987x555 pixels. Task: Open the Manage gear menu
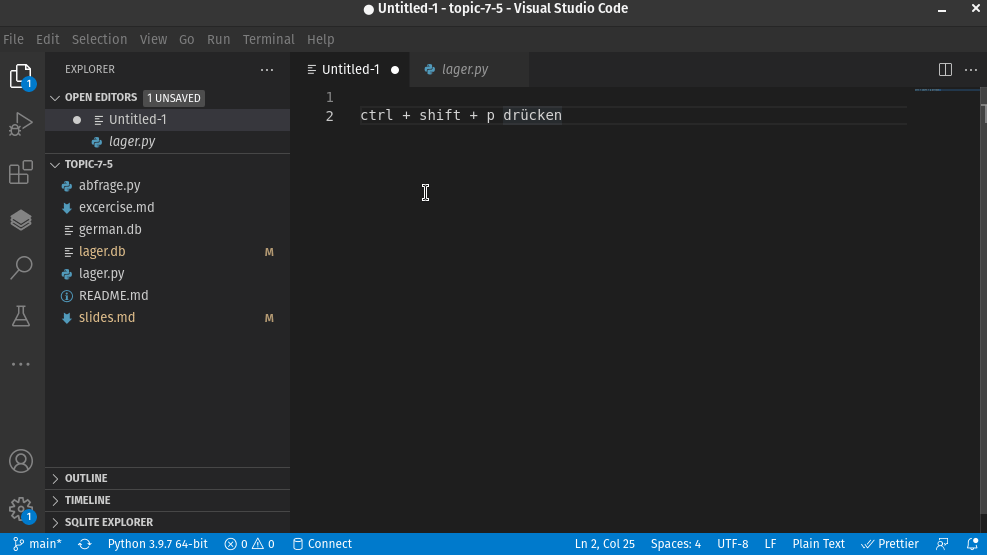coord(21,509)
